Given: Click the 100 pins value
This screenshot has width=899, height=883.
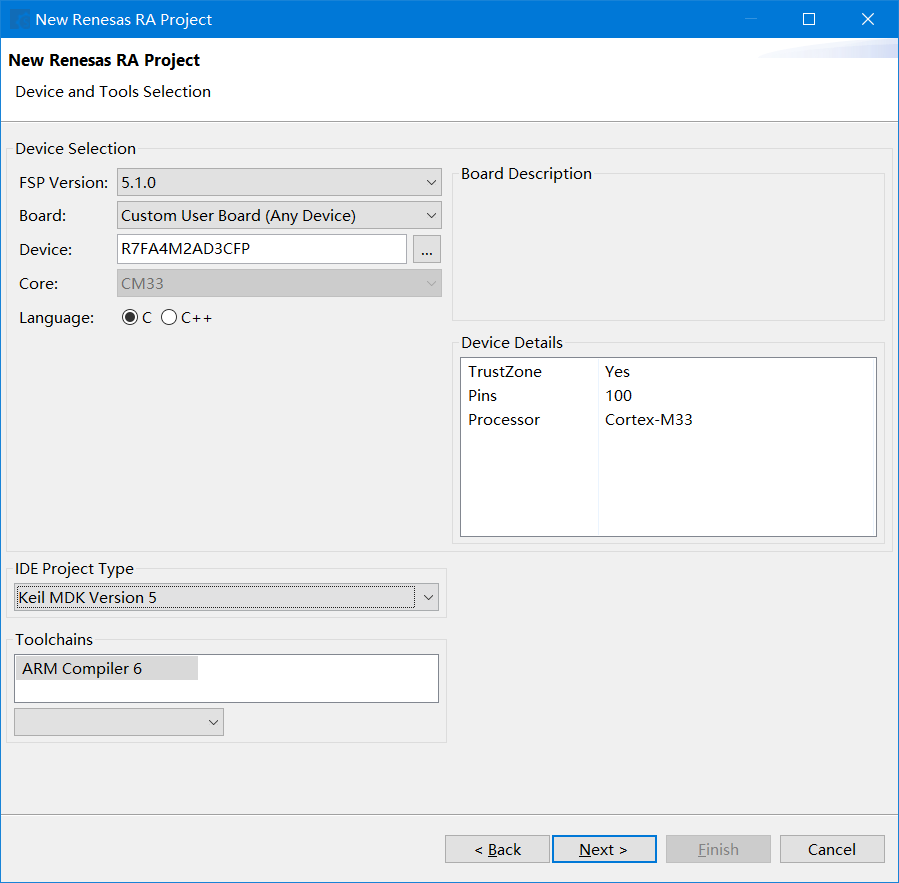Looking at the screenshot, I should coord(618,396).
